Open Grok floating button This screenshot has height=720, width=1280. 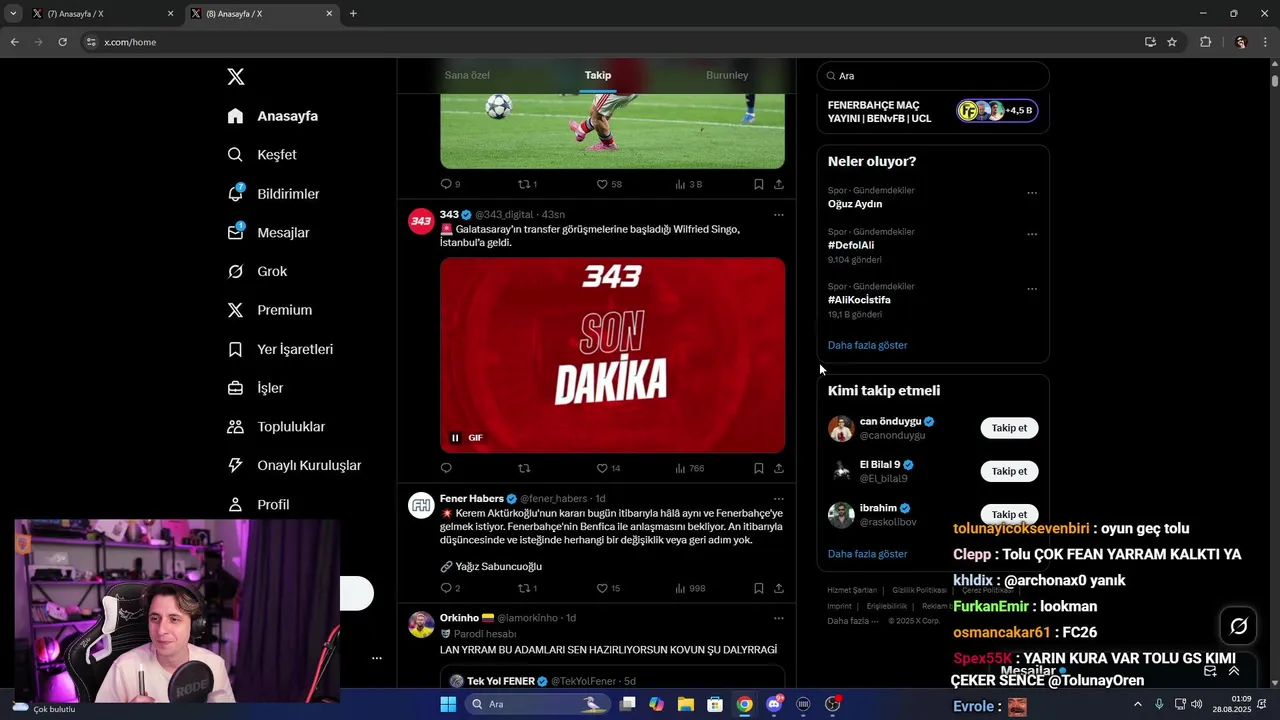point(1239,626)
